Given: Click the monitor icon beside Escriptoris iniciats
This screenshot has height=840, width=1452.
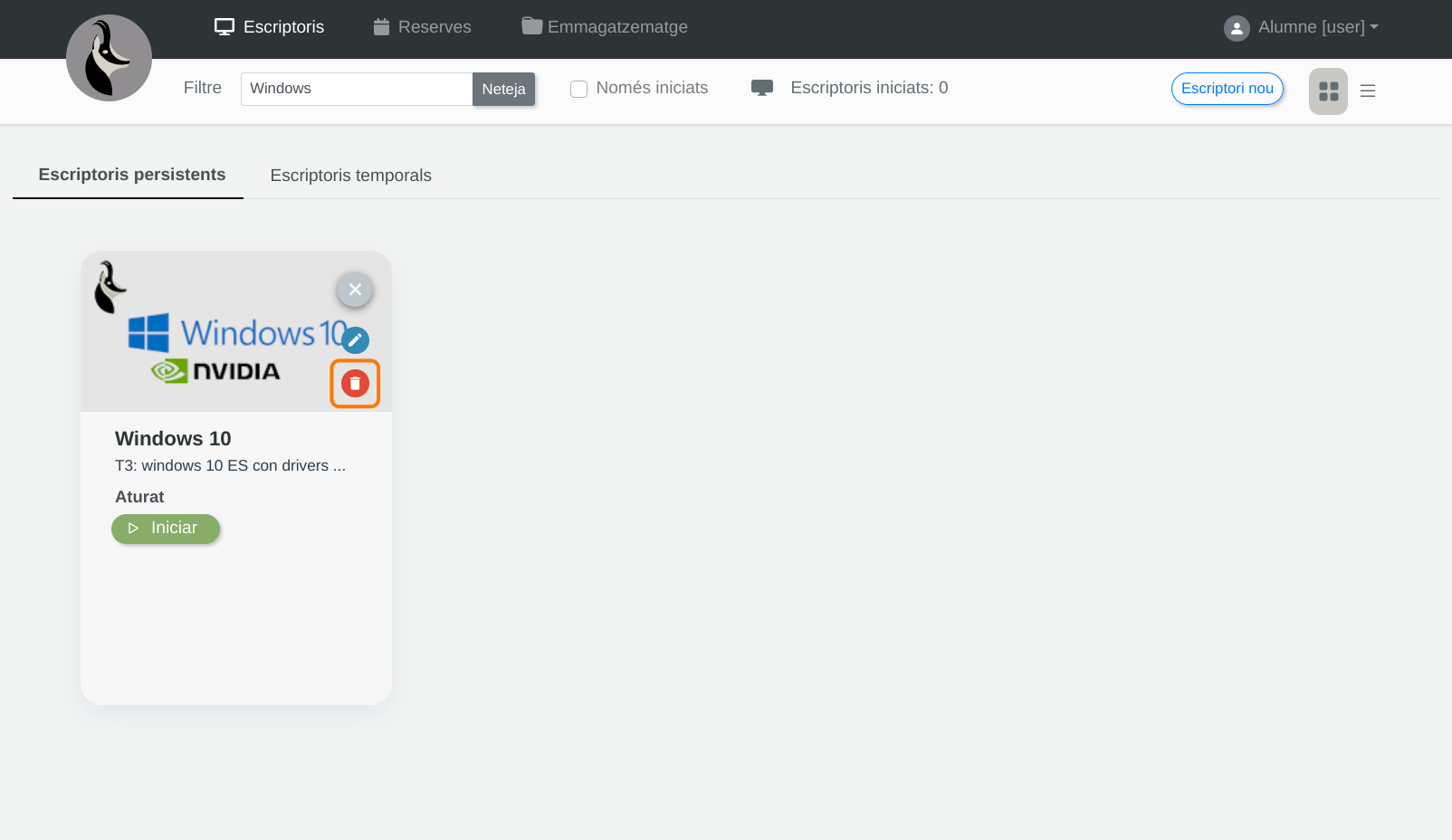Looking at the screenshot, I should (762, 88).
